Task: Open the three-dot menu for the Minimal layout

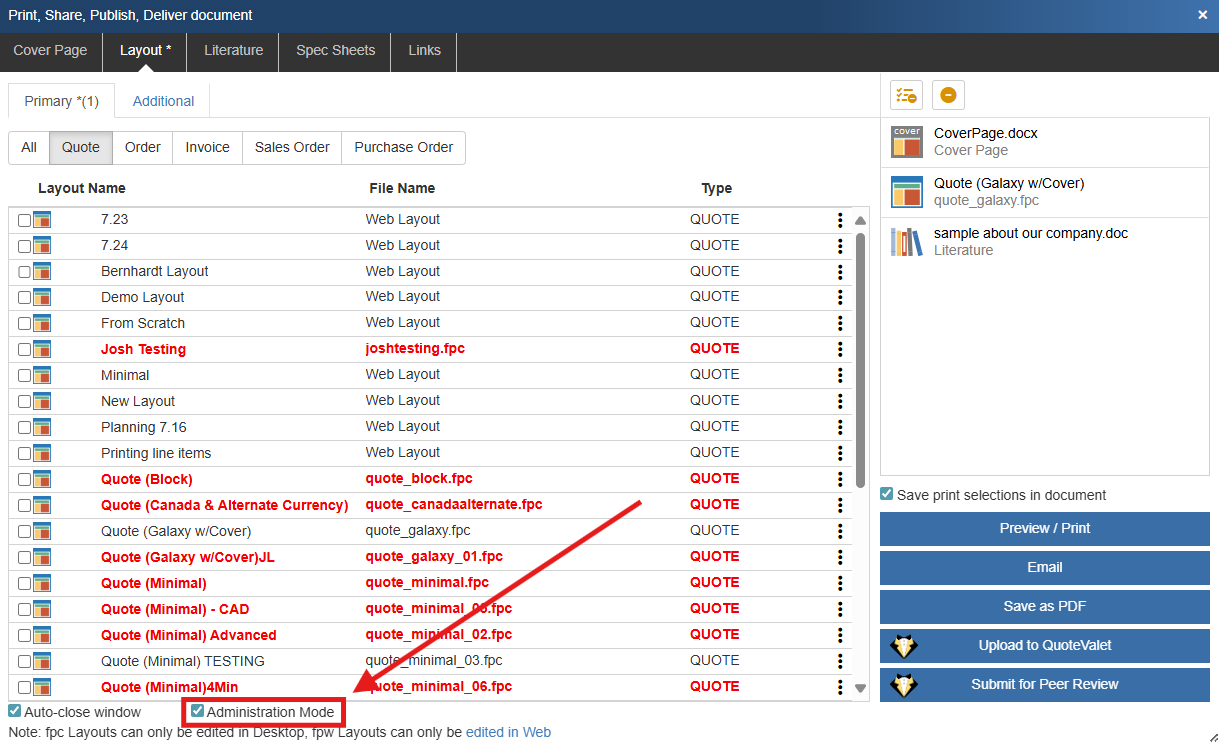Action: tap(840, 375)
